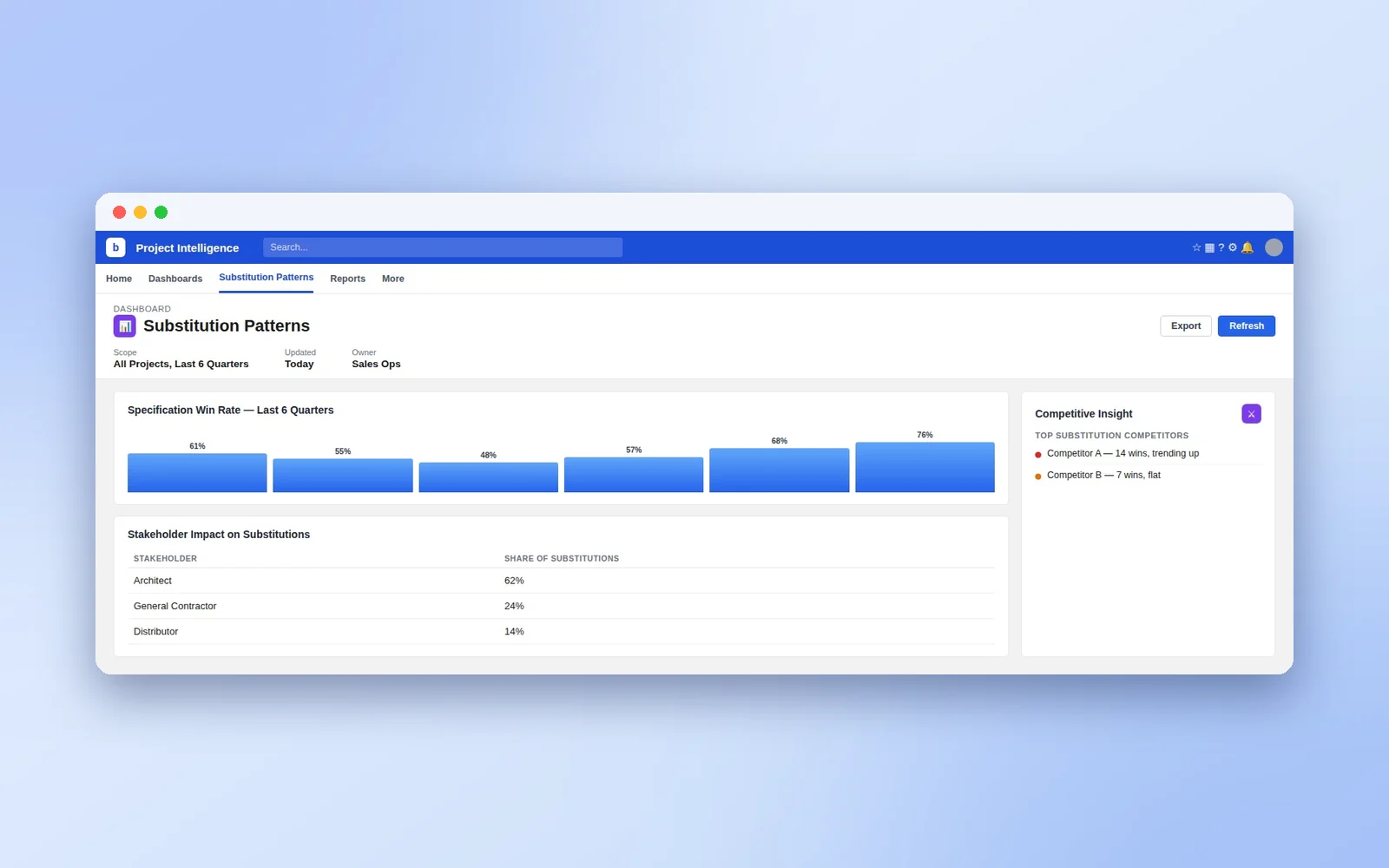Viewport: 1389px width, 868px height.
Task: Check notifications via the bell icon
Action: tap(1247, 247)
